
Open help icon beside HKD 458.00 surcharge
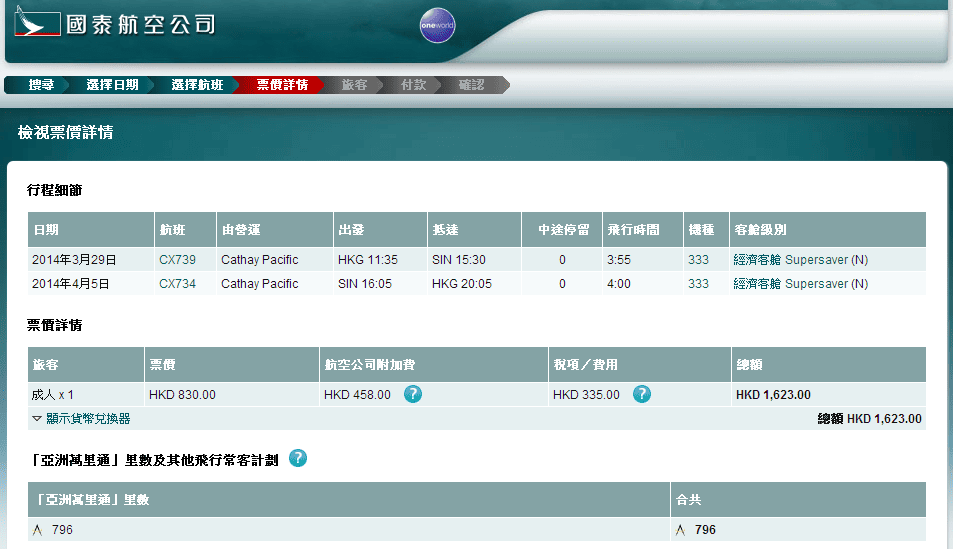click(412, 394)
